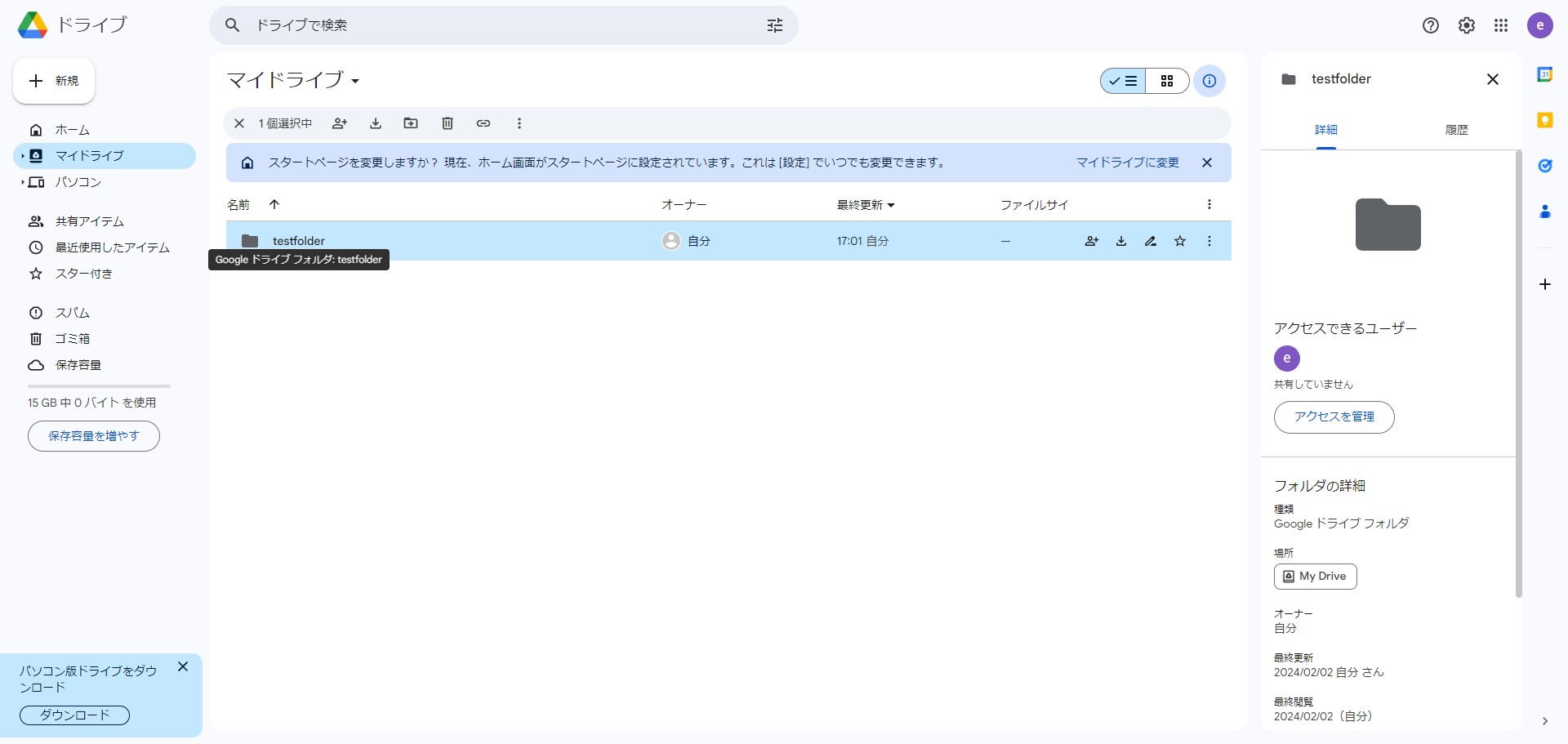Switch to grid layout view
The image size is (1568, 744).
1167,81
